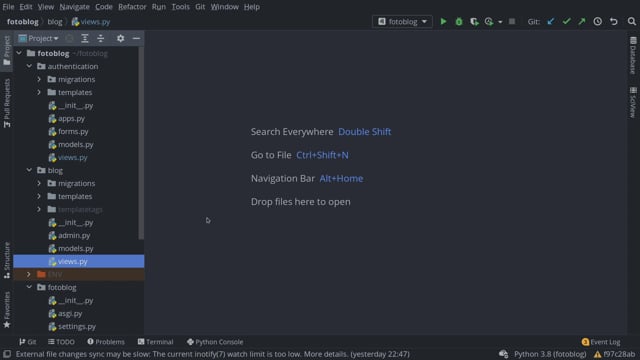This screenshot has height=360, width=640.
Task: Open the Refactor menu
Action: click(x=132, y=7)
